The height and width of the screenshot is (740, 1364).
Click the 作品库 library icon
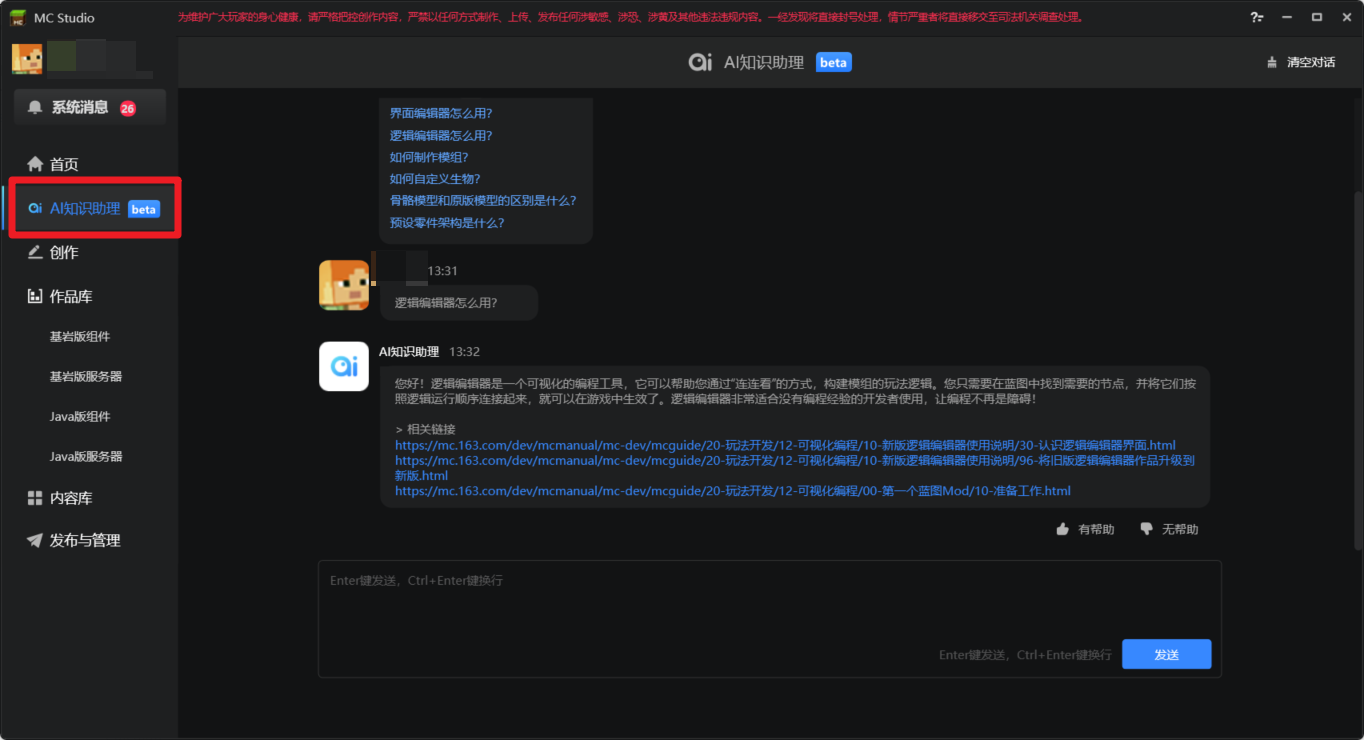(x=35, y=296)
